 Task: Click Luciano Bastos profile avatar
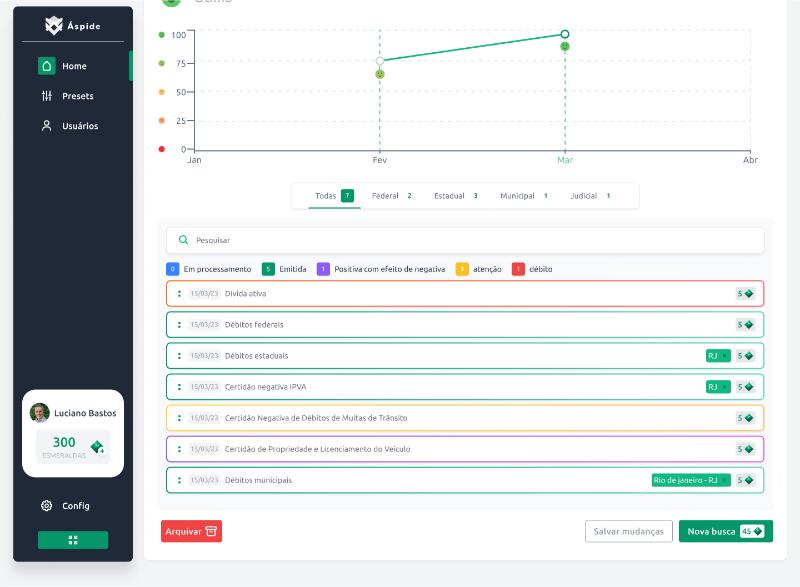click(x=39, y=413)
